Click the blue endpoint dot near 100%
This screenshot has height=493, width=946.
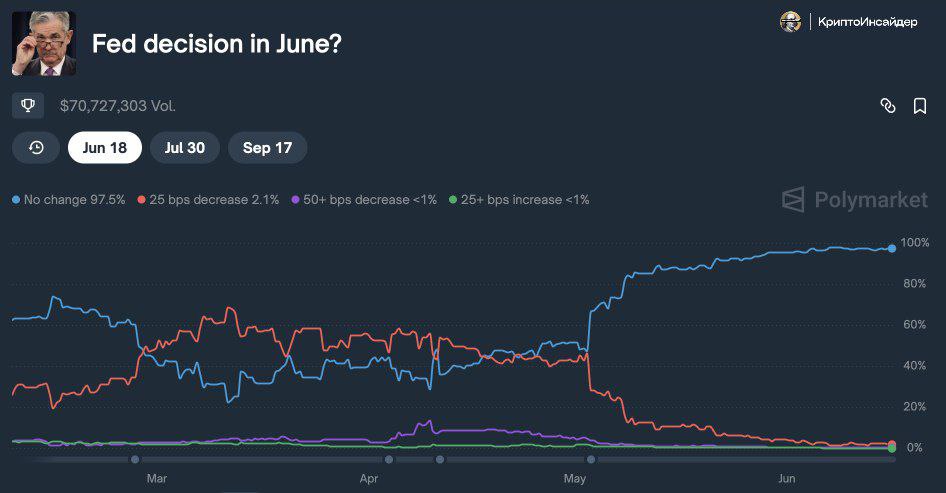pyautogui.click(x=891, y=248)
